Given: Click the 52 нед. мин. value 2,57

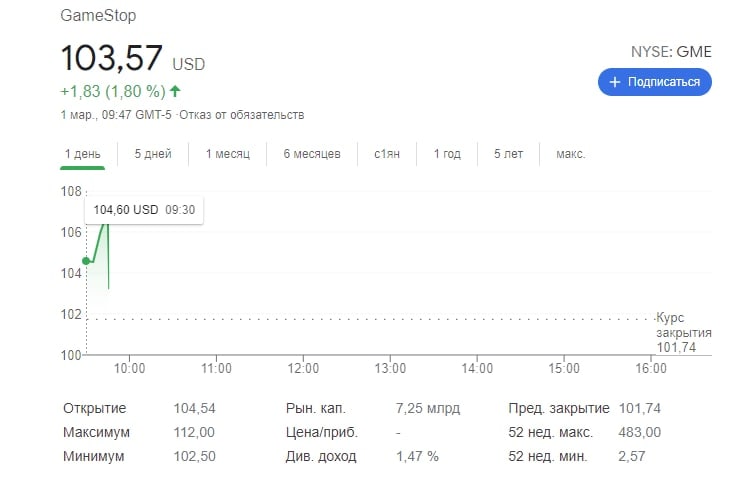Looking at the screenshot, I should (632, 456).
